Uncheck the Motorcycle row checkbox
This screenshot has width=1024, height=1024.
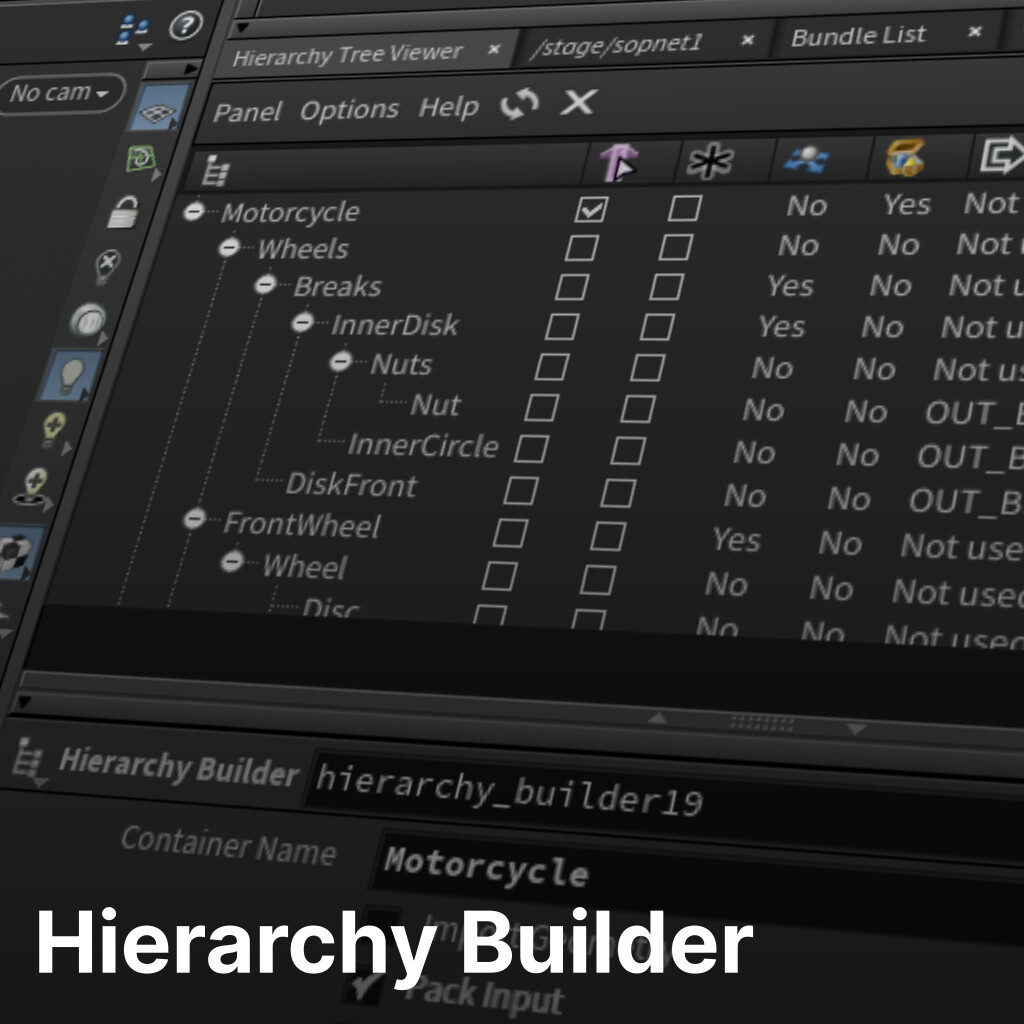coord(591,207)
